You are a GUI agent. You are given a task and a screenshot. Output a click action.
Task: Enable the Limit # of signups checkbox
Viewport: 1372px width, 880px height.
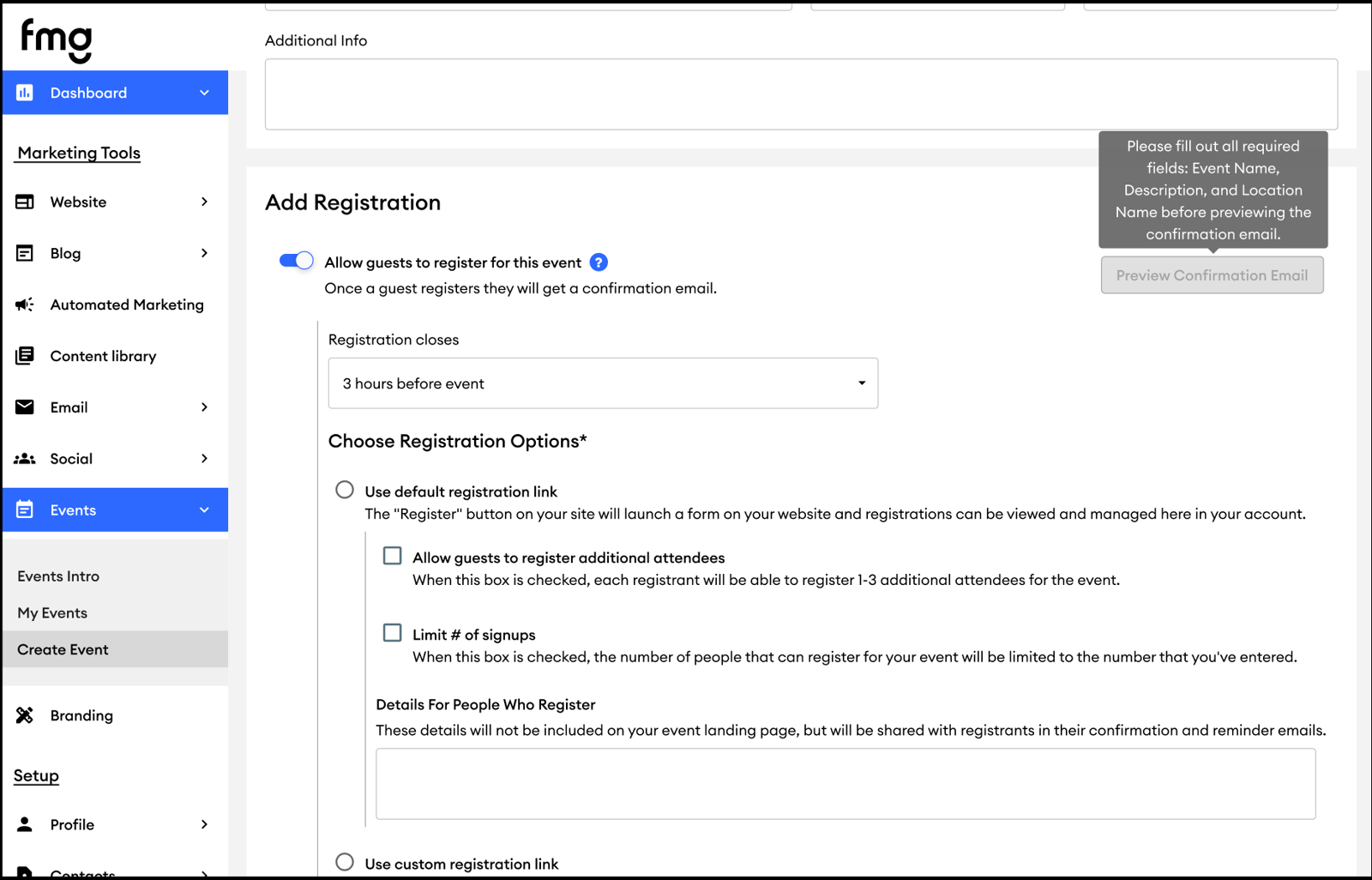click(x=392, y=633)
